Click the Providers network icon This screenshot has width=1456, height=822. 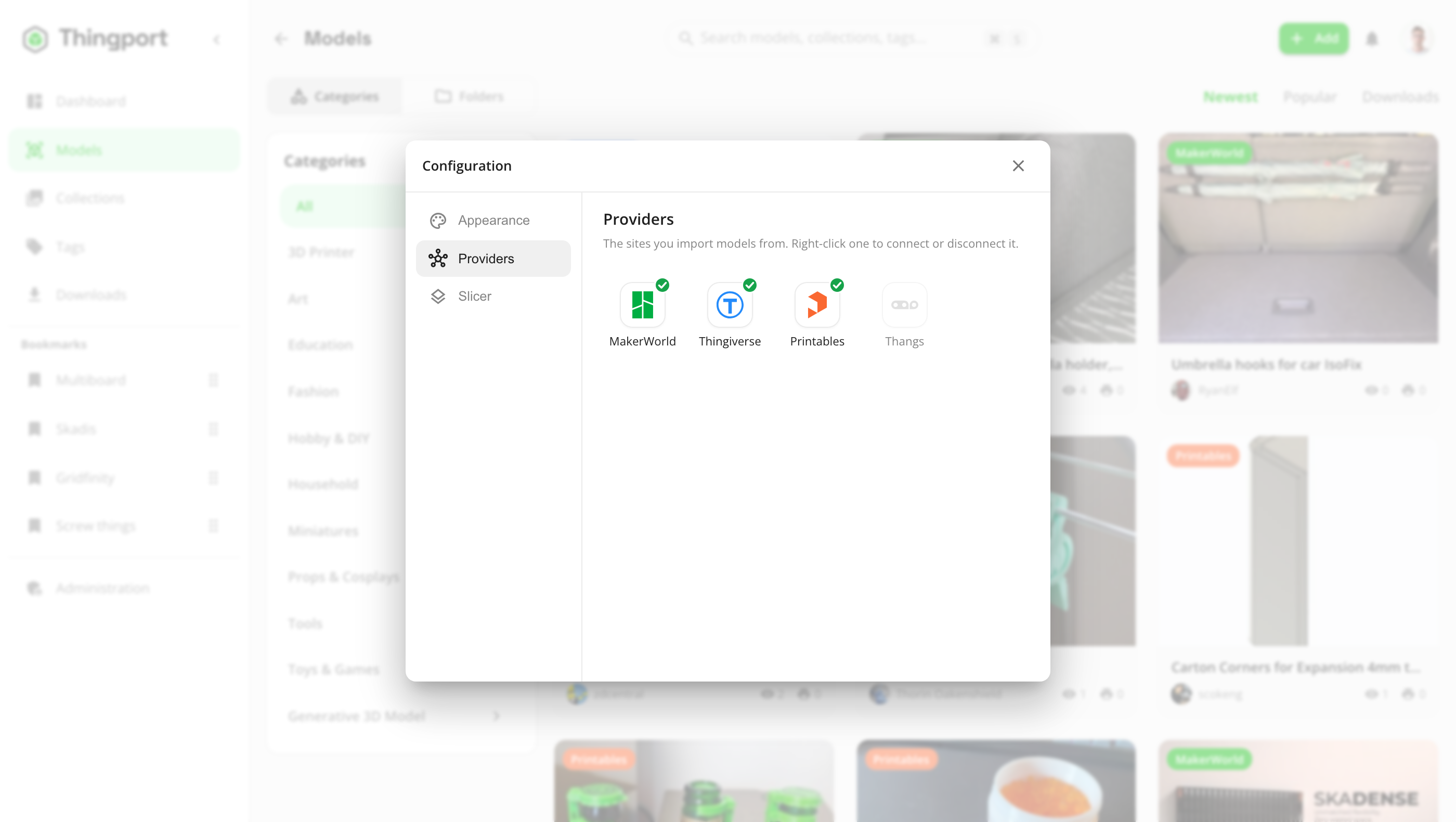point(438,259)
